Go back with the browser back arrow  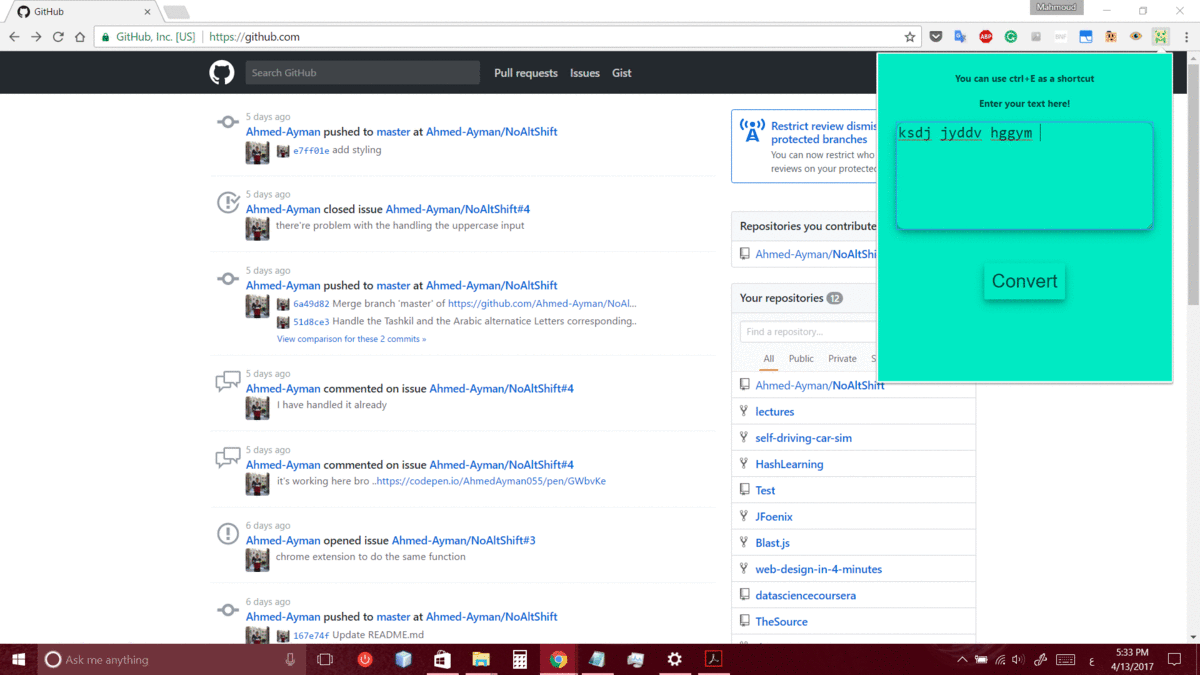coord(14,37)
